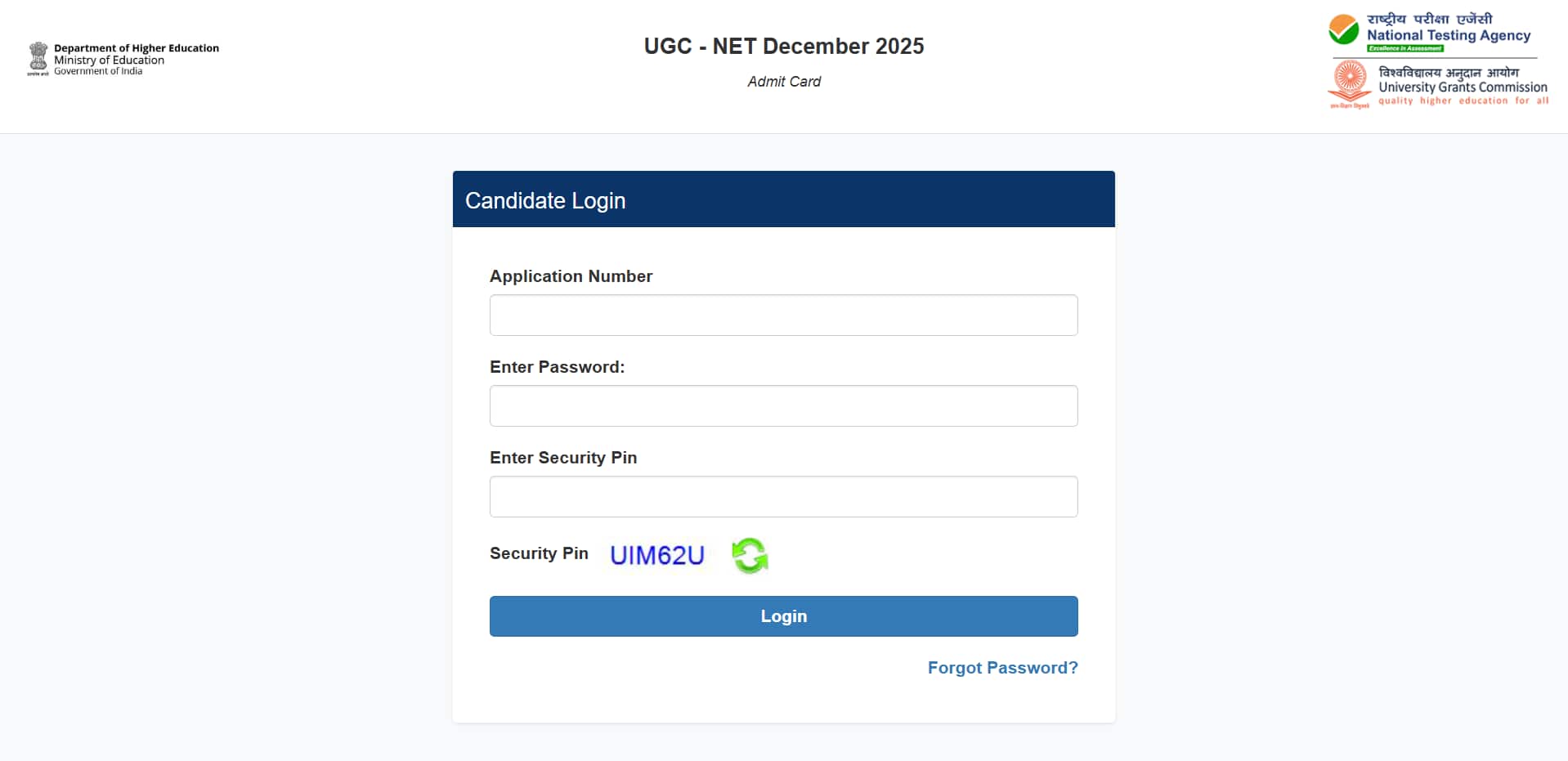This screenshot has height=761, width=1568.
Task: Click the Admit Card subtitle text
Action: click(x=782, y=81)
